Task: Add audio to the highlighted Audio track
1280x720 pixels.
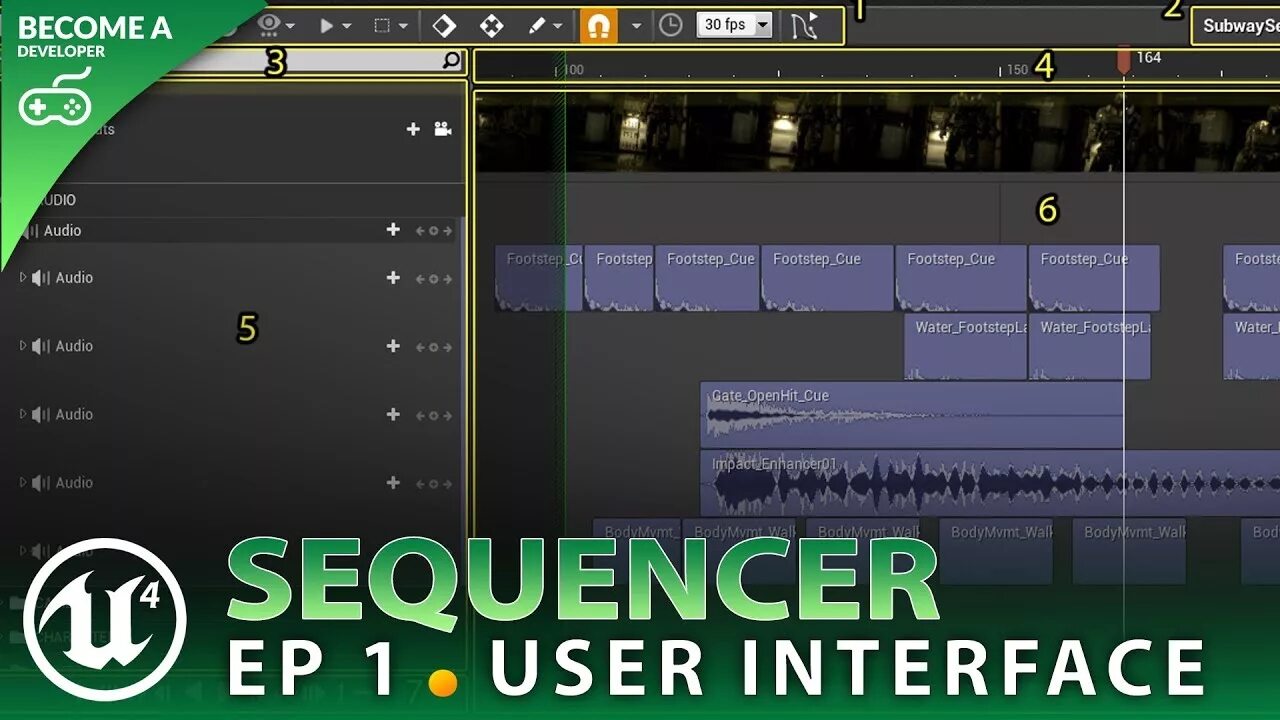Action: 393,230
